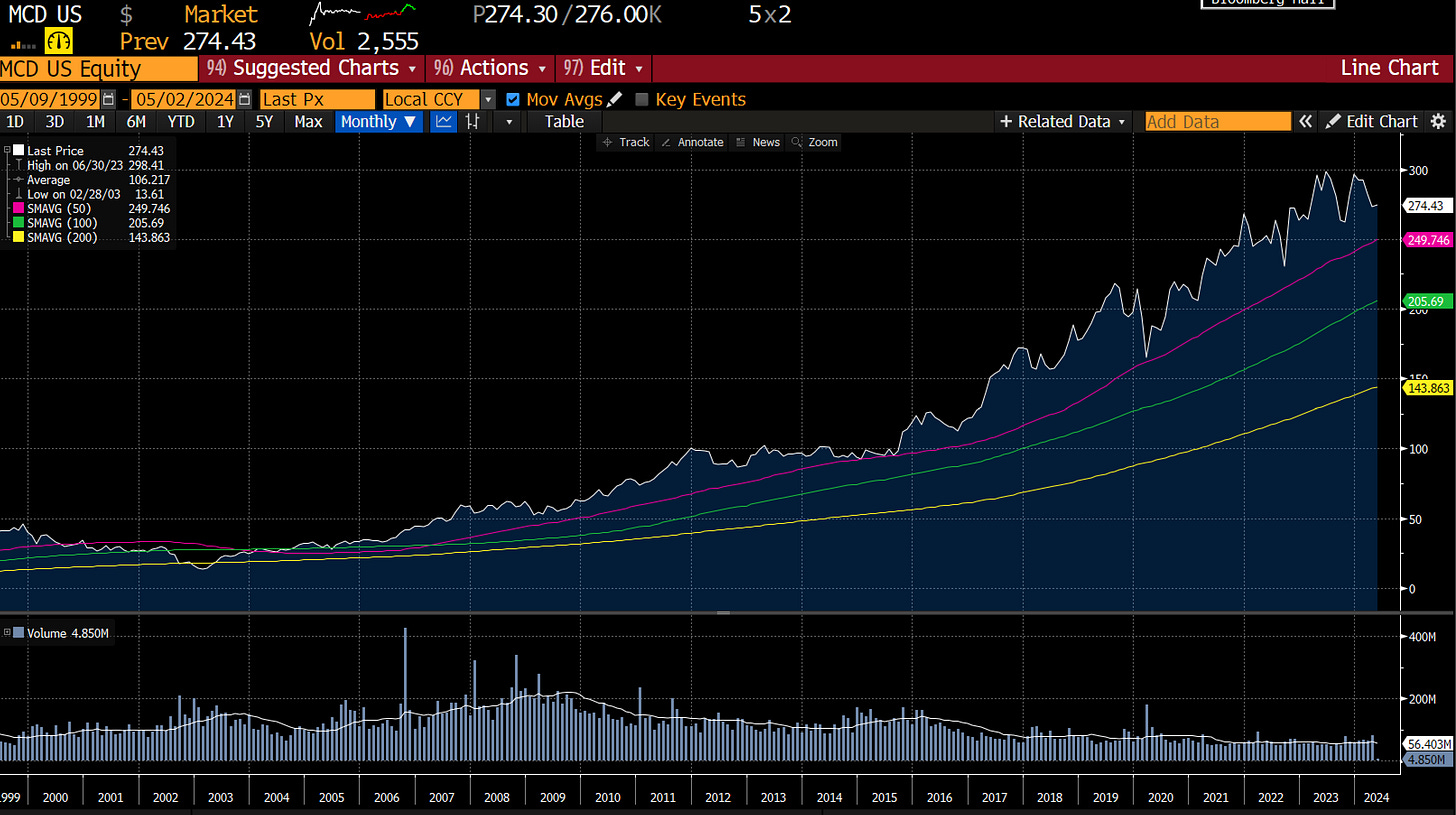The image size is (1456, 815).
Task: Open the start date calendar picker icon
Action: 108,100
